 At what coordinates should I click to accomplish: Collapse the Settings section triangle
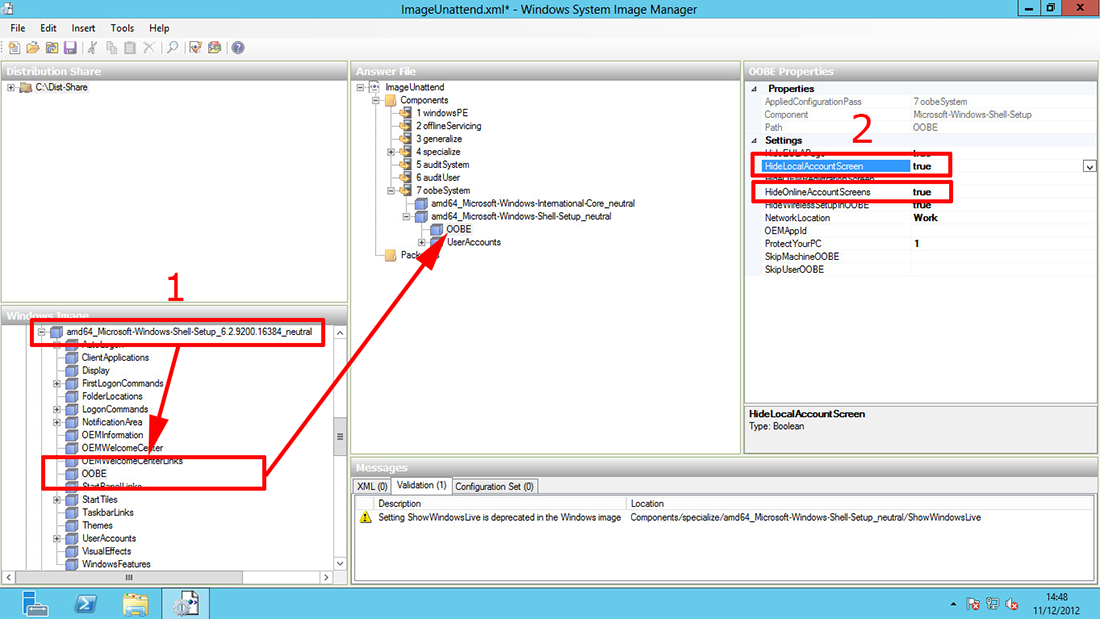pyautogui.click(x=754, y=140)
